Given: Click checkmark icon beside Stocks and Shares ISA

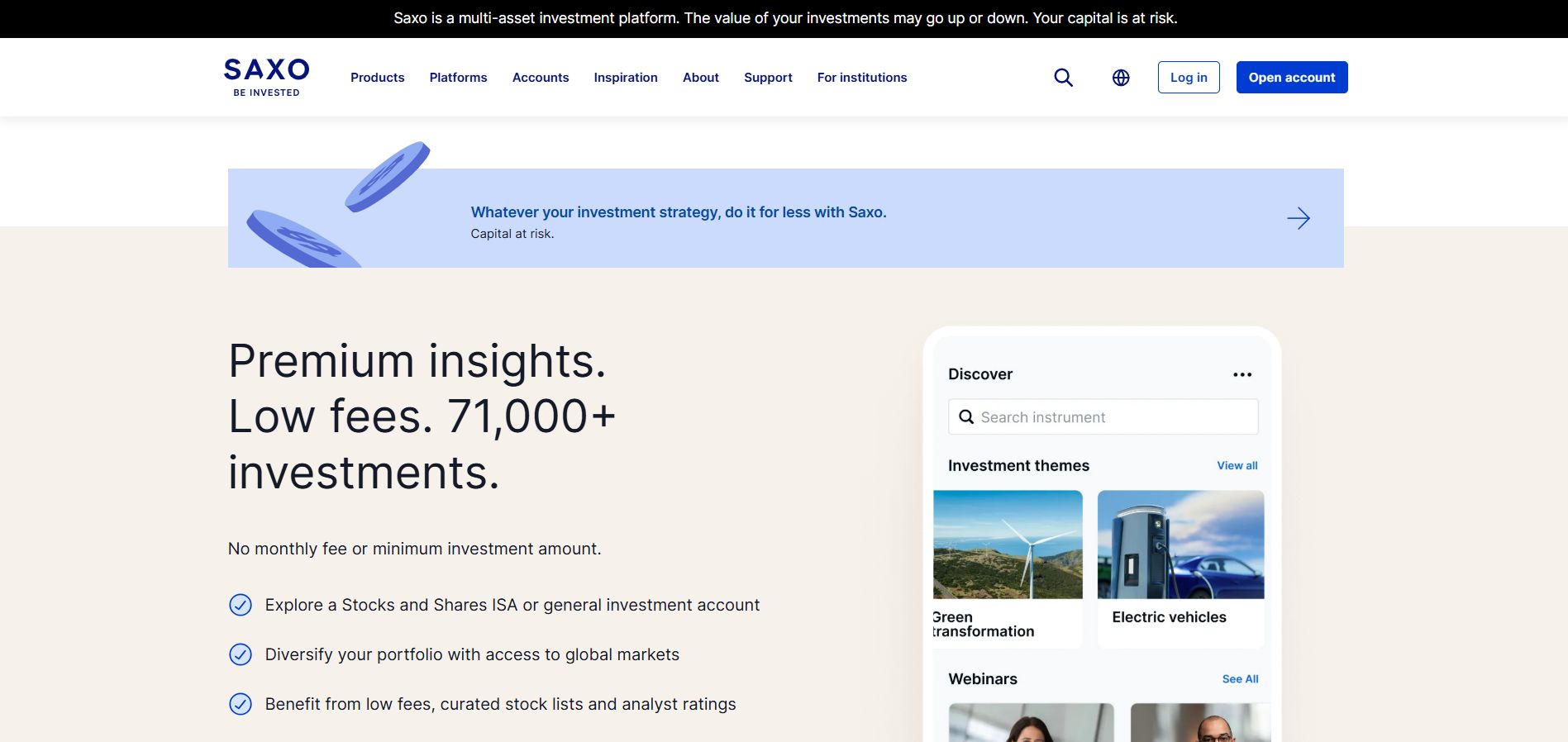Looking at the screenshot, I should click(x=241, y=605).
